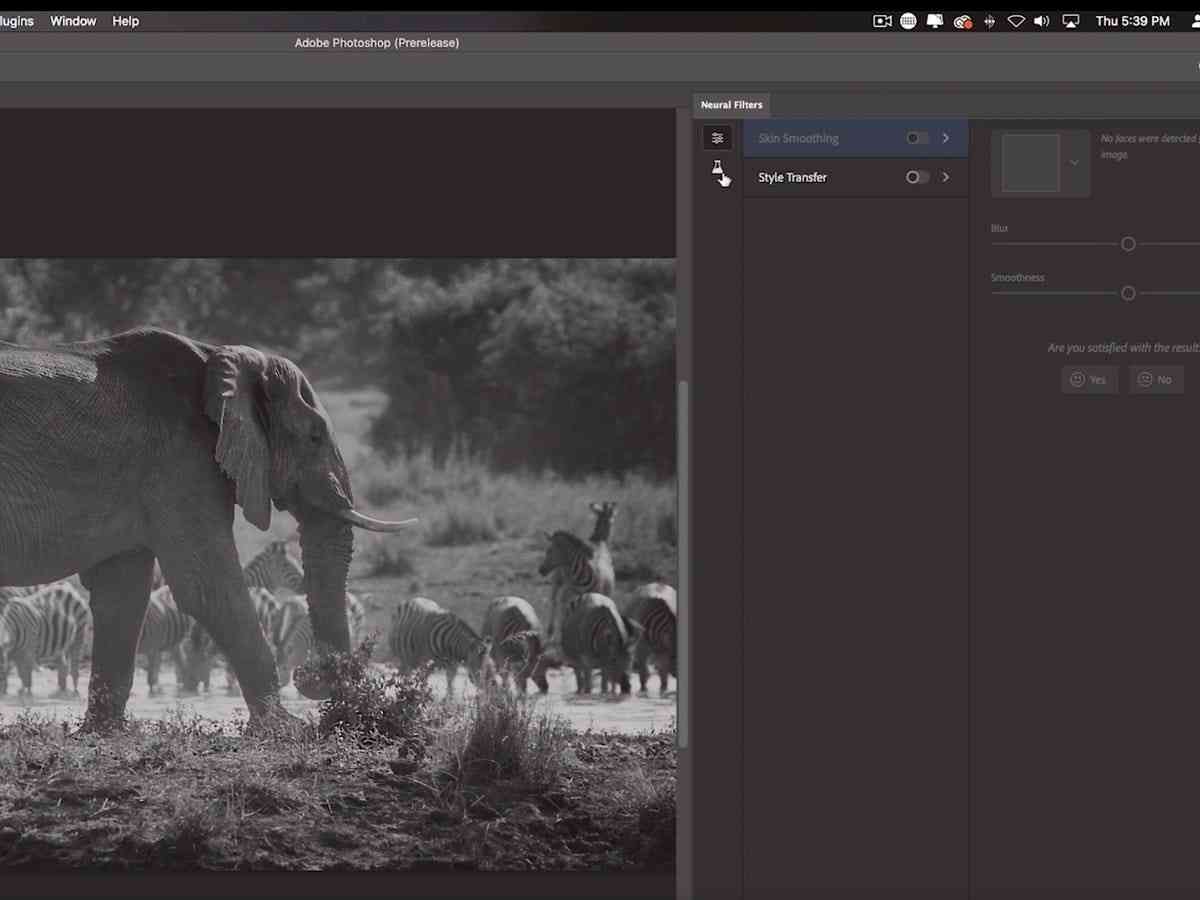
Task: Click the screen recording camera icon
Action: 882,21
